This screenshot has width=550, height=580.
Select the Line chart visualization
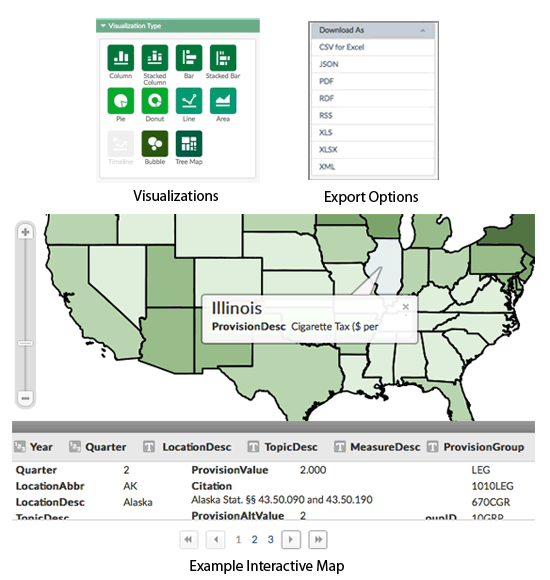(189, 101)
